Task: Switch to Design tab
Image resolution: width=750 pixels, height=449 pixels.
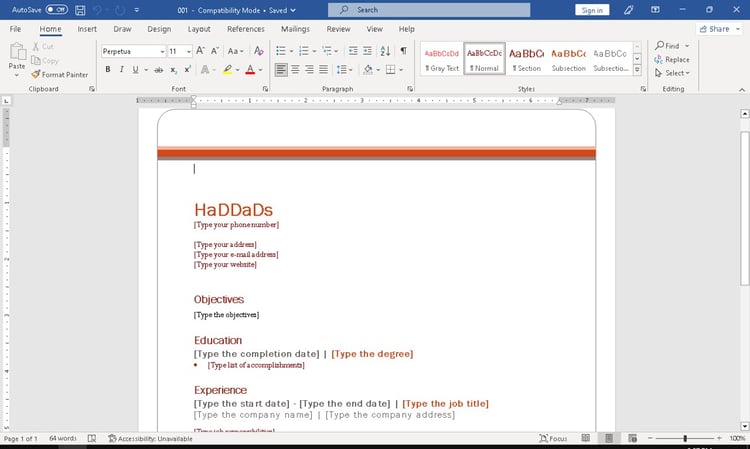Action: point(159,29)
